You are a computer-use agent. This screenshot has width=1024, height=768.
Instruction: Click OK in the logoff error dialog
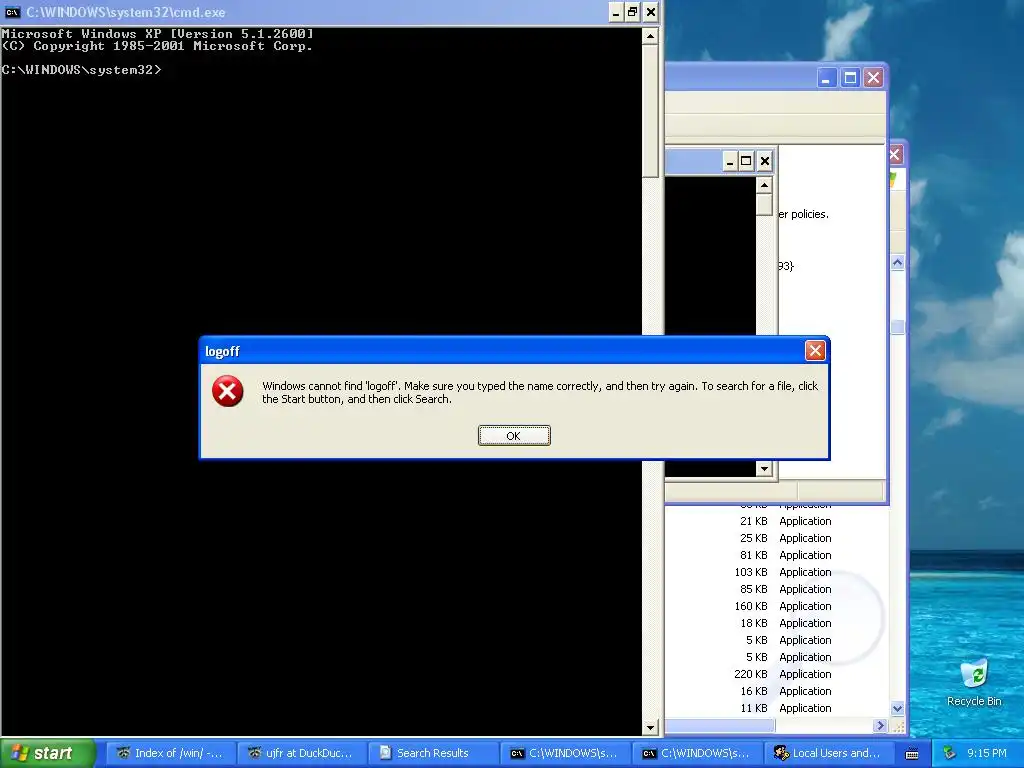514,436
